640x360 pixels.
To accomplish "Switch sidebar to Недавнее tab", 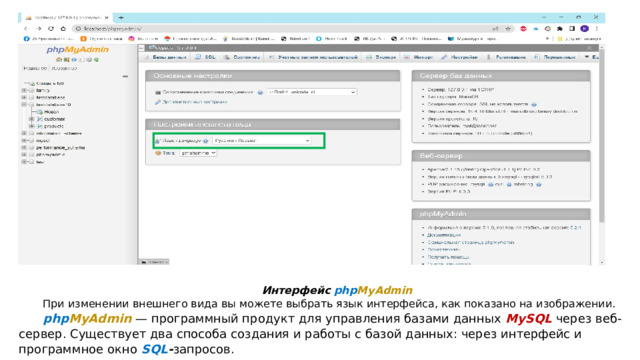I will pos(35,68).
